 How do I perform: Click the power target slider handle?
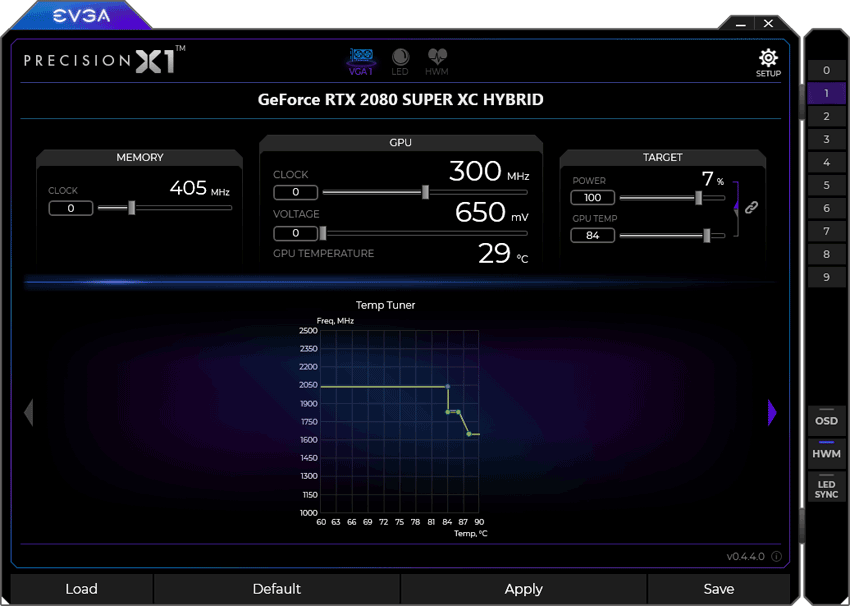[698, 198]
